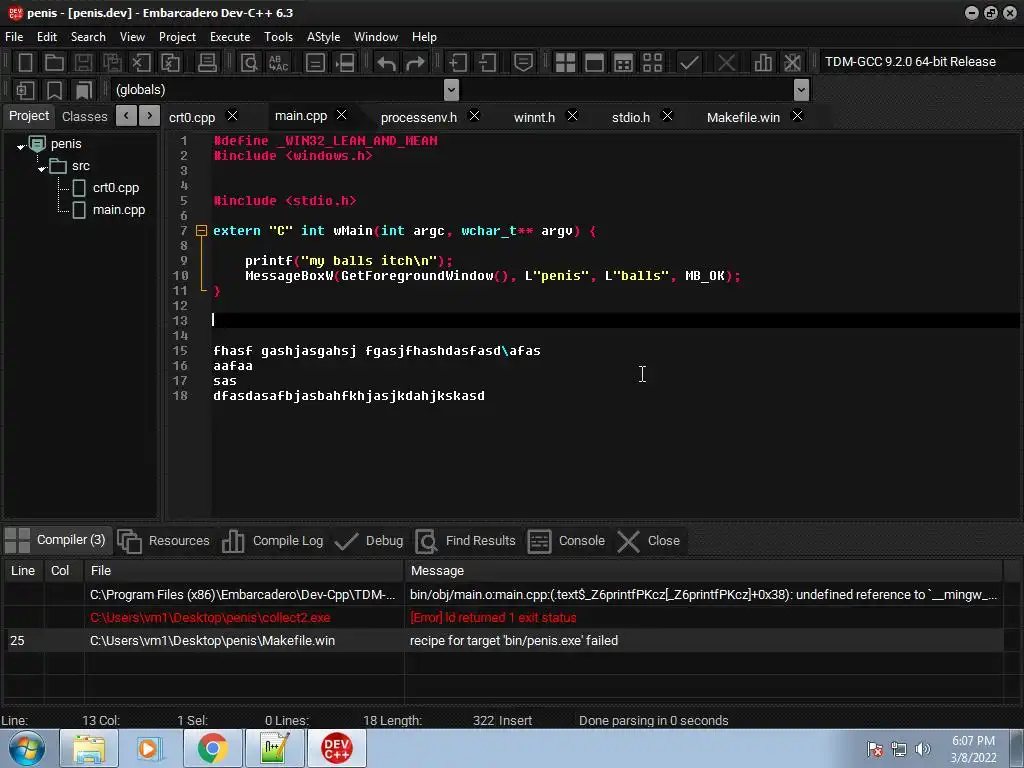Open the Find Results tab
Viewport: 1024px width, 768px height.
tap(466, 541)
